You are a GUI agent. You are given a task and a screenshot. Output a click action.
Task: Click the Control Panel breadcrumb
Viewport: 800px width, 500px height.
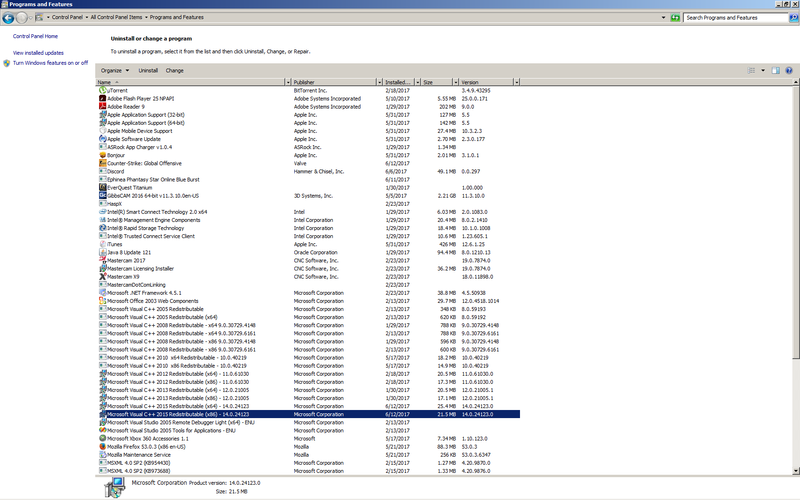pyautogui.click(x=67, y=17)
